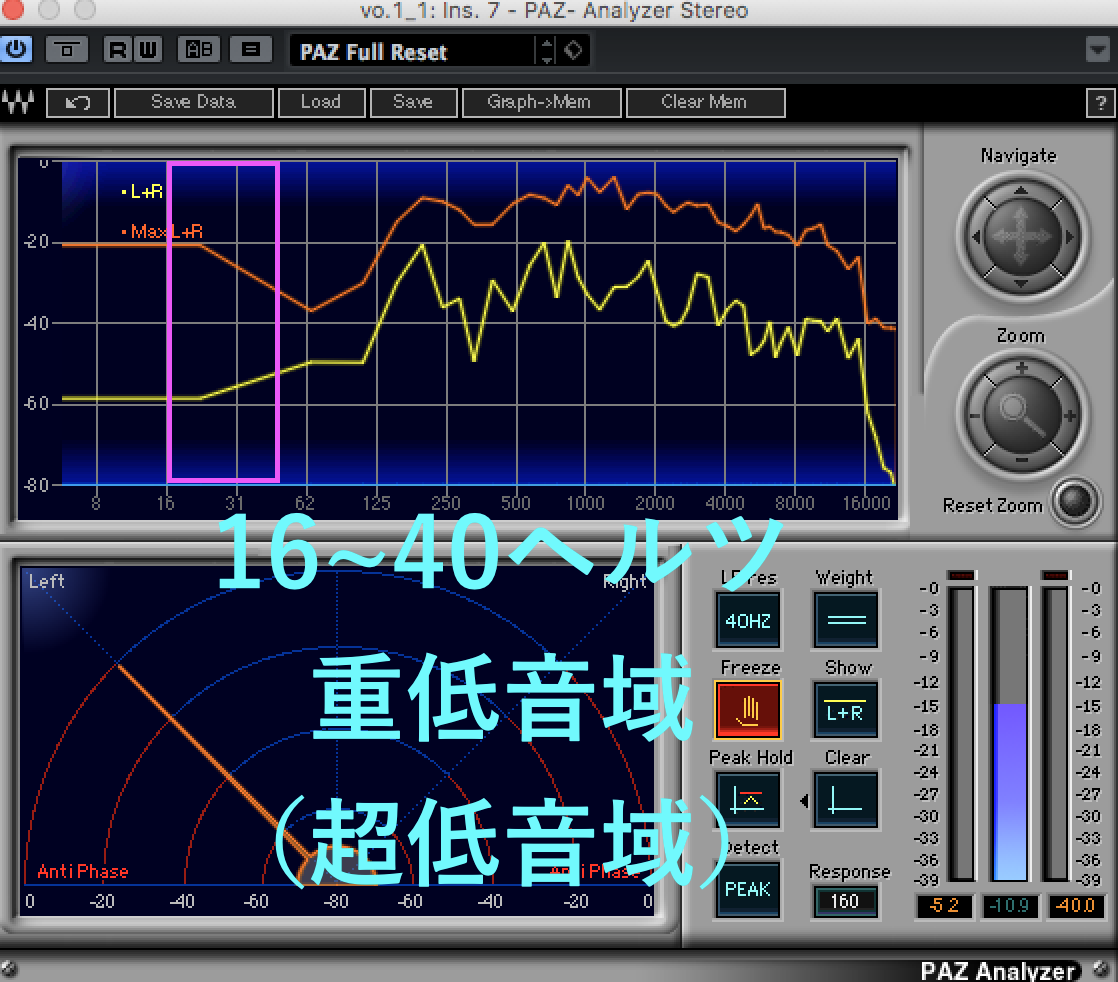1118x982 pixels.
Task: Click the left Anti Phase label
Action: point(83,871)
